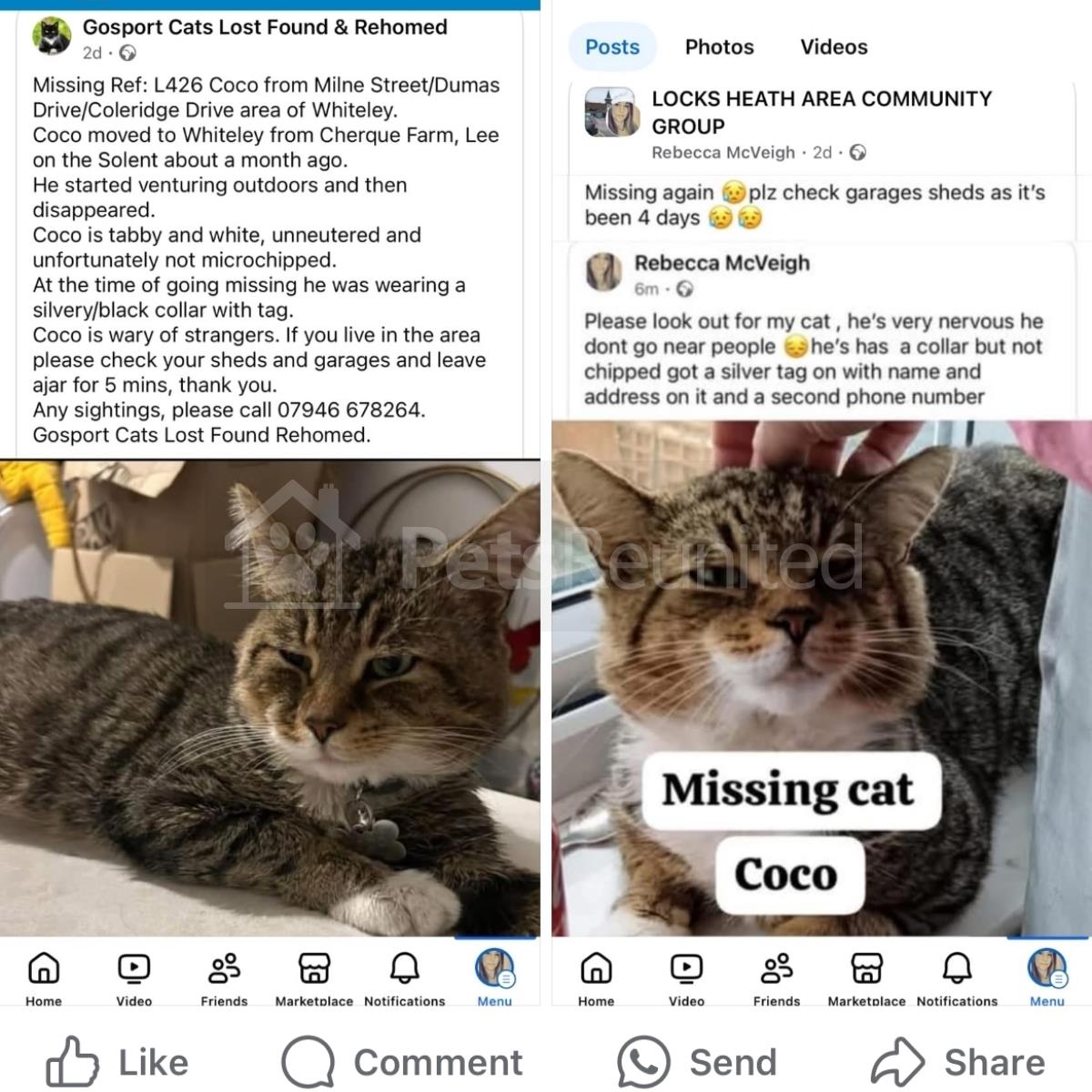The width and height of the screenshot is (1092, 1092).
Task: Open the Comment bubble icon
Action: (x=308, y=1061)
